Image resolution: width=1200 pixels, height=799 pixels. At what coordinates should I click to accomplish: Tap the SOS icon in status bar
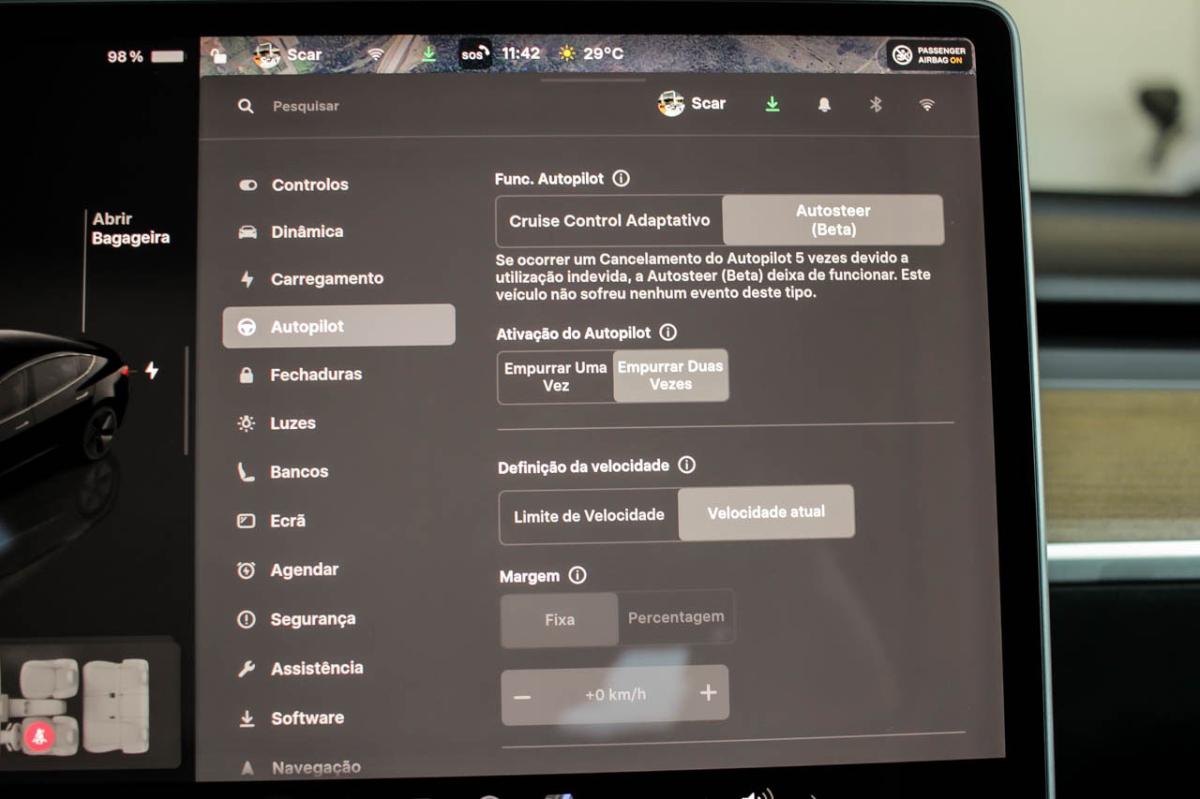[474, 54]
